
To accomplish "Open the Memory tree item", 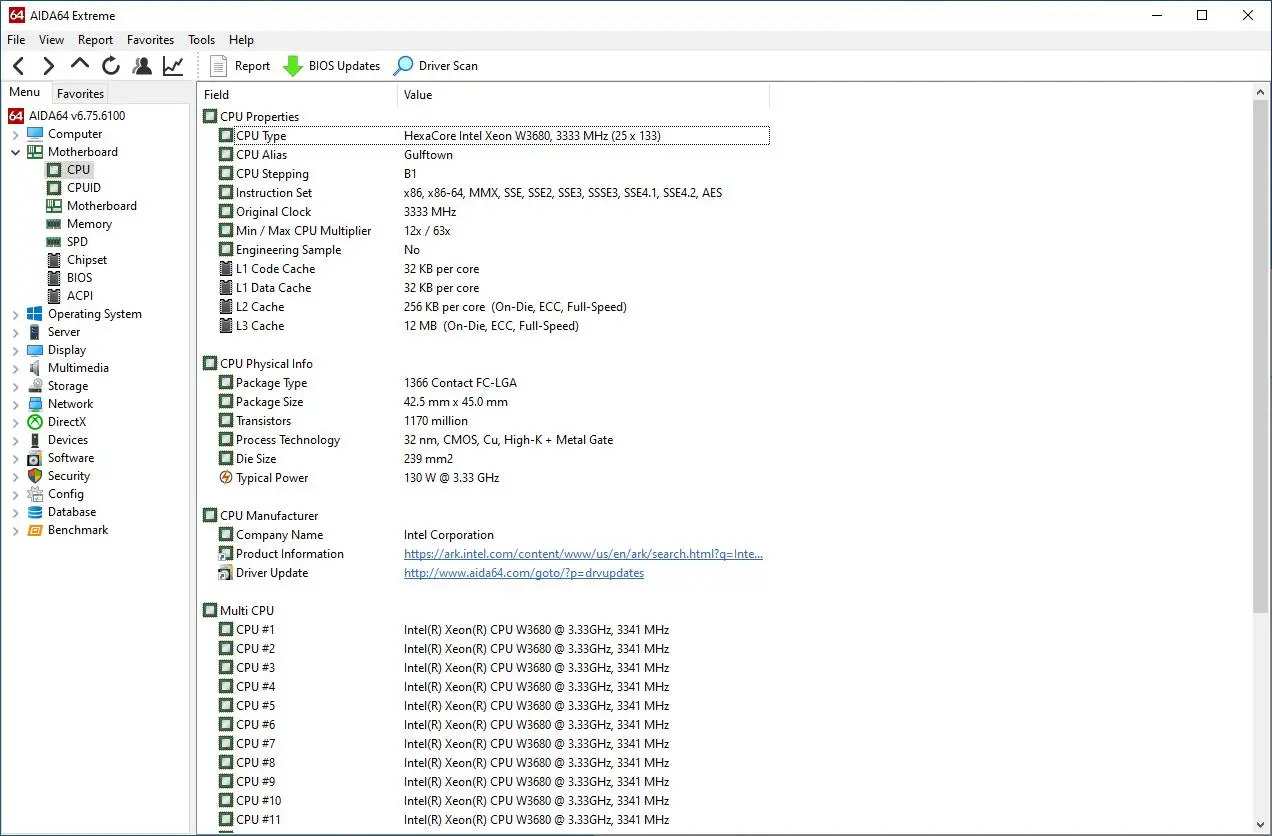I will coord(89,224).
